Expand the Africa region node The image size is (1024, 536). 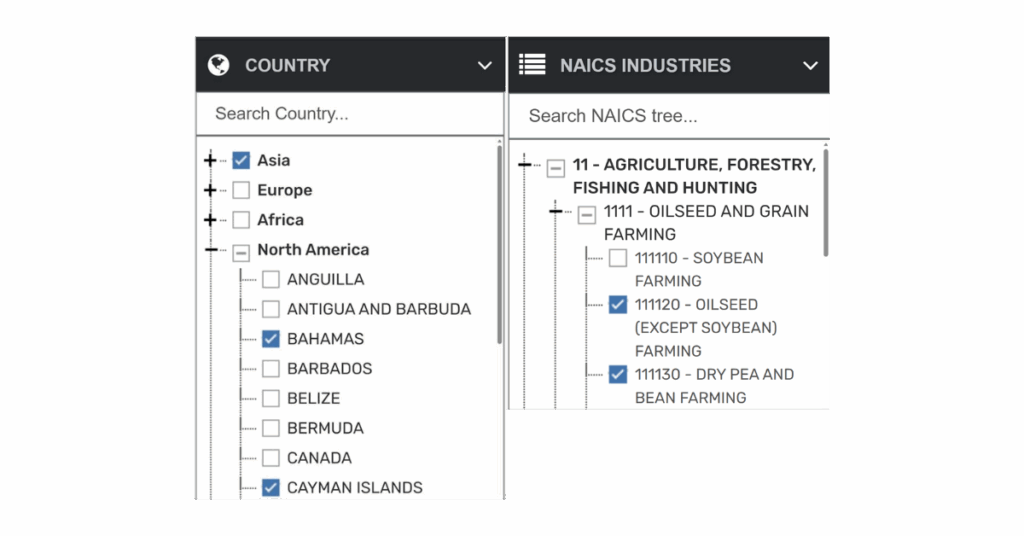click(x=210, y=220)
